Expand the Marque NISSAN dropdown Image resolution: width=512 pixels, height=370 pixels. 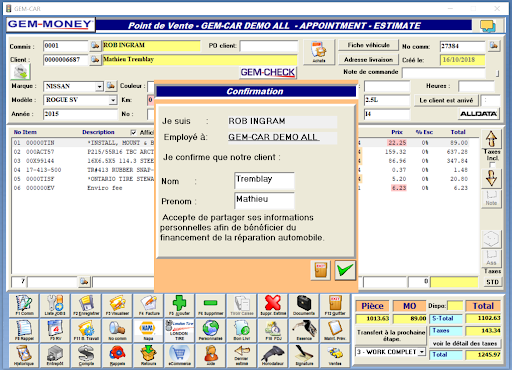99,87
